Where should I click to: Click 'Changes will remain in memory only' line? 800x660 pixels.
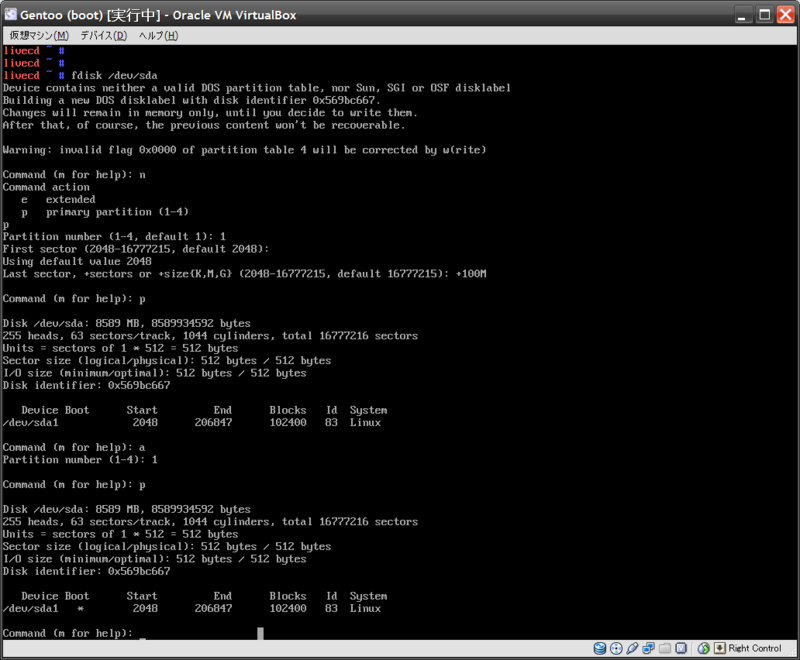pos(210,113)
